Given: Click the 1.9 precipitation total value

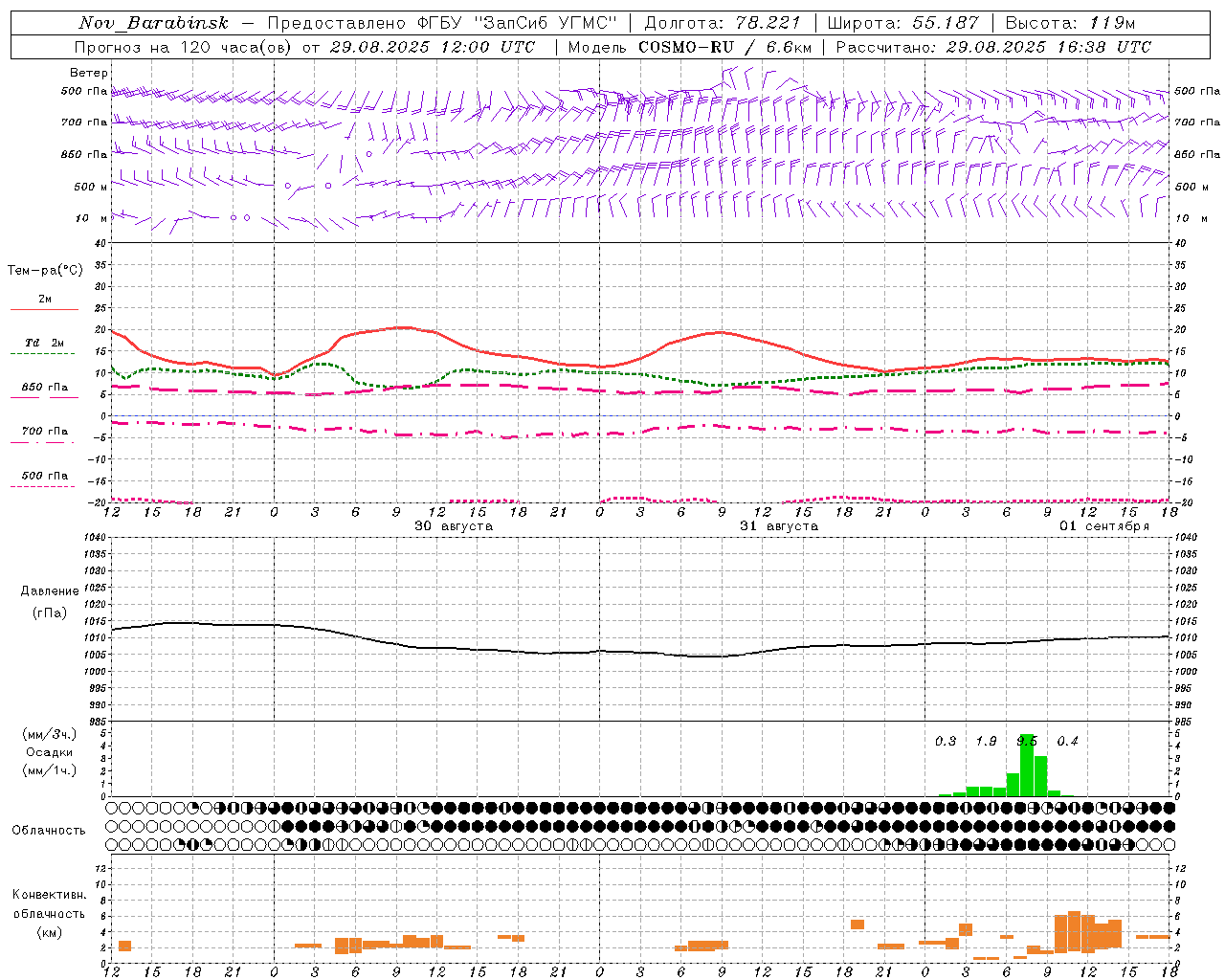Looking at the screenshot, I should coord(986,742).
